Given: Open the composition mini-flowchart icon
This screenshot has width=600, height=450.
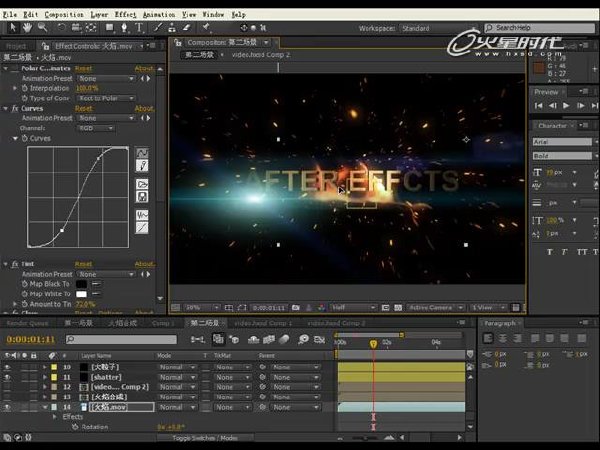Looking at the screenshot, I should pyautogui.click(x=198, y=339).
